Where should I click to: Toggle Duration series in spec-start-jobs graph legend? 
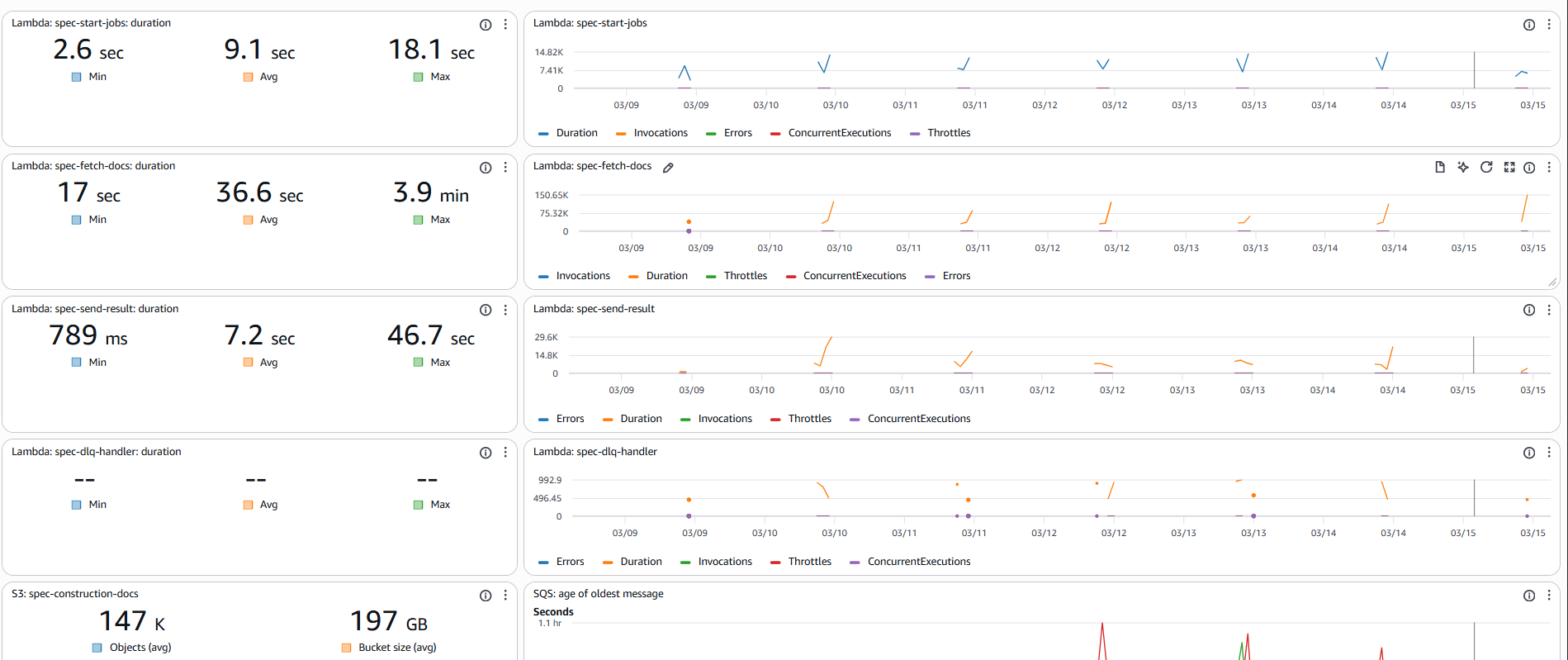(568, 133)
